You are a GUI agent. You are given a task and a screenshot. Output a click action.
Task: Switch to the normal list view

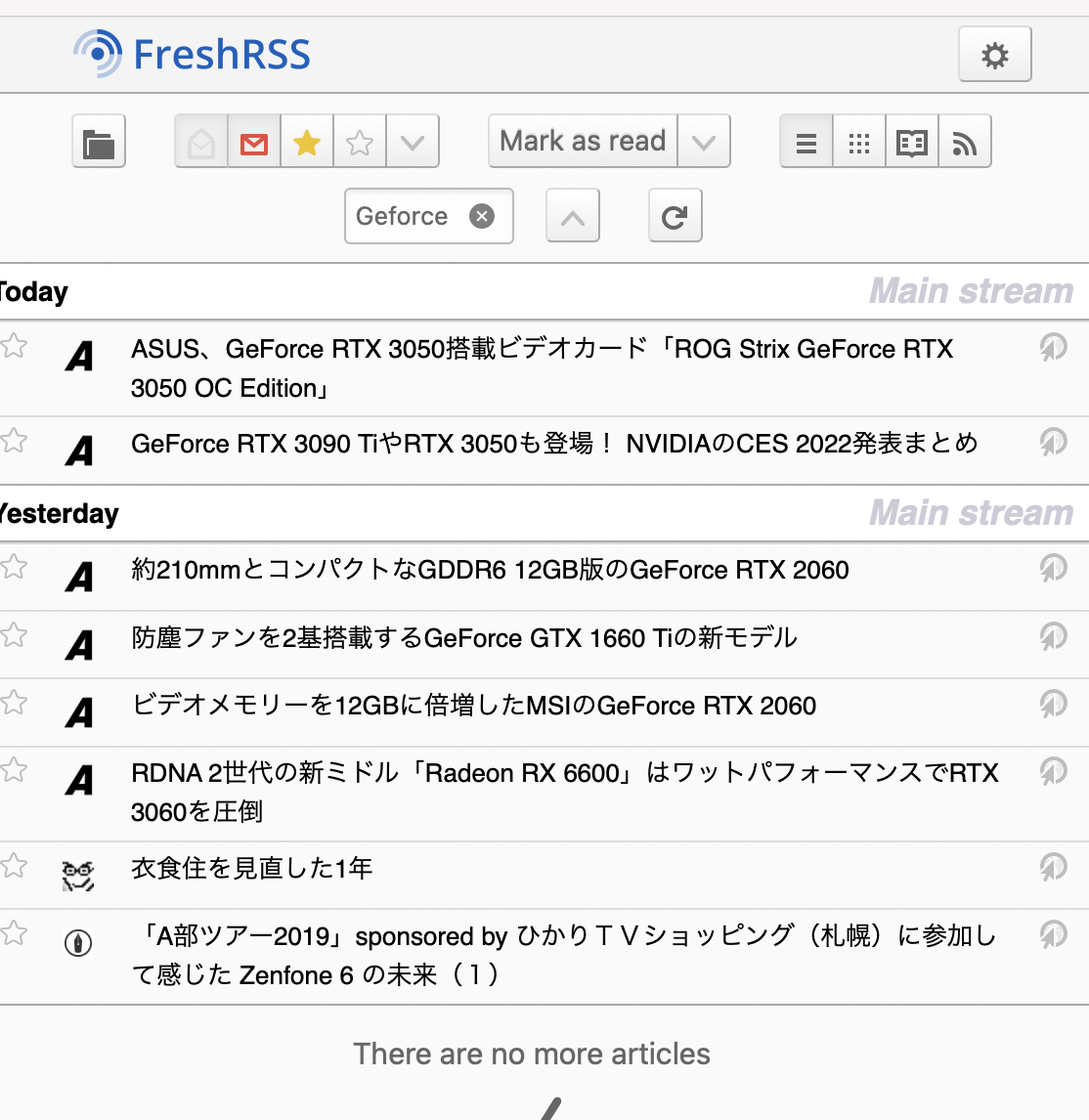[x=806, y=142]
